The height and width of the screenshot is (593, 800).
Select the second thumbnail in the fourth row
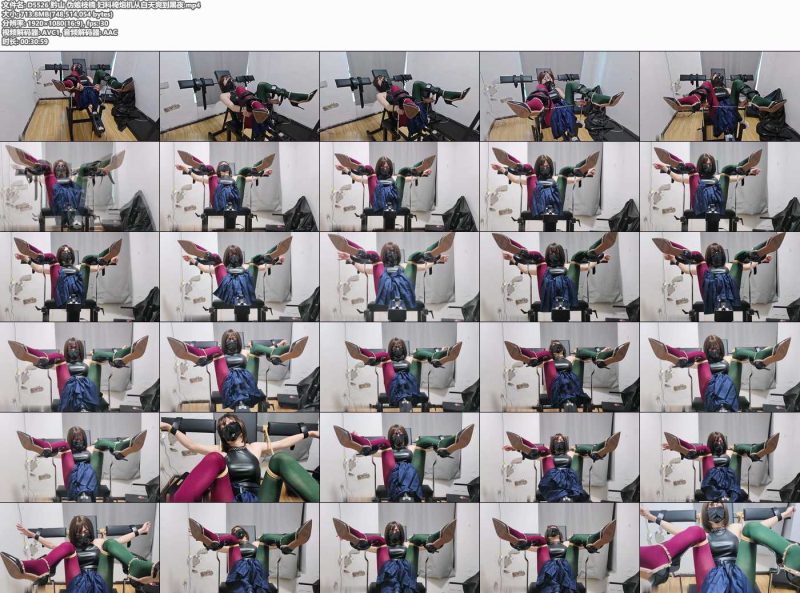click(x=240, y=367)
